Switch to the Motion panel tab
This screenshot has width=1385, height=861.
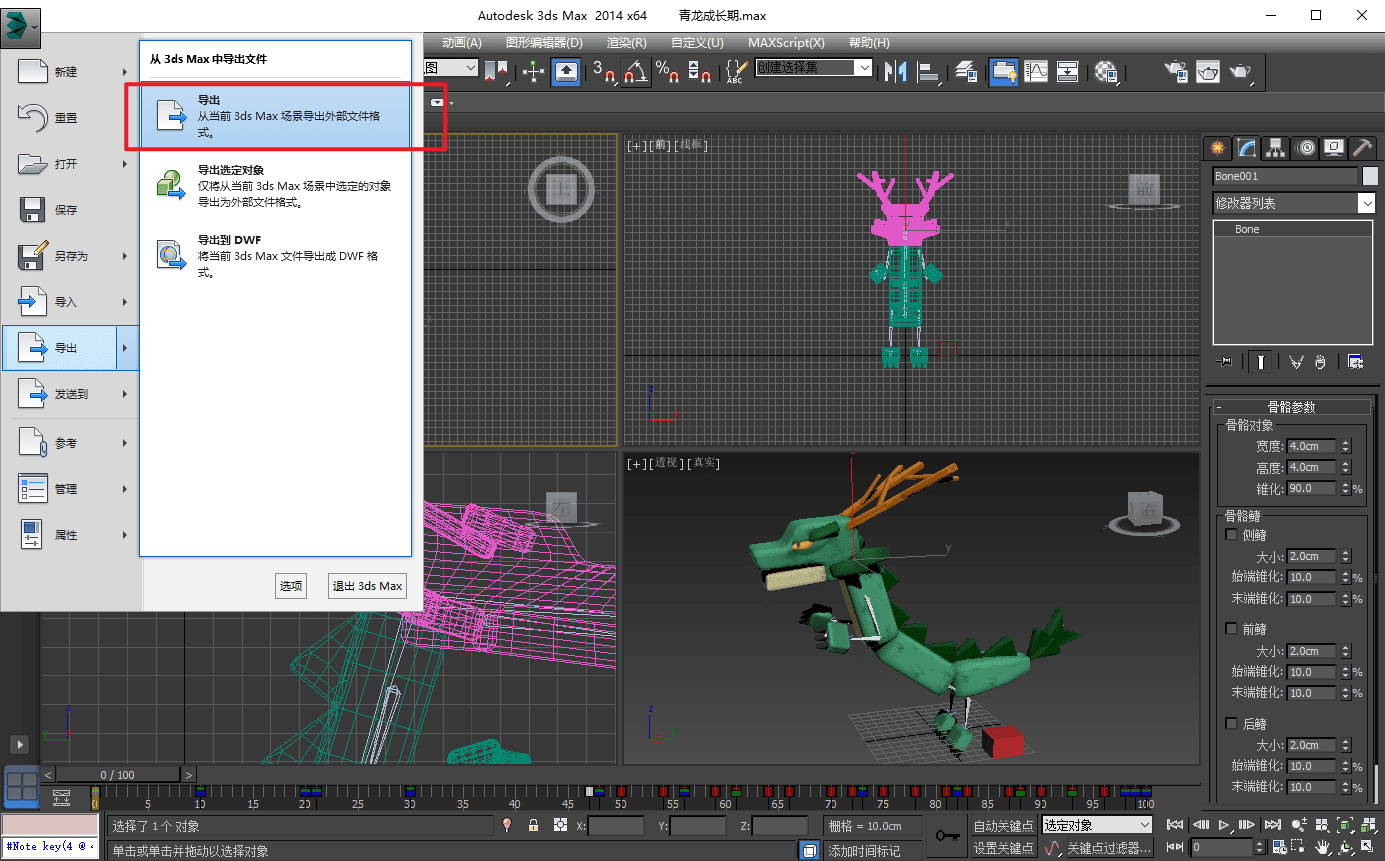1305,148
